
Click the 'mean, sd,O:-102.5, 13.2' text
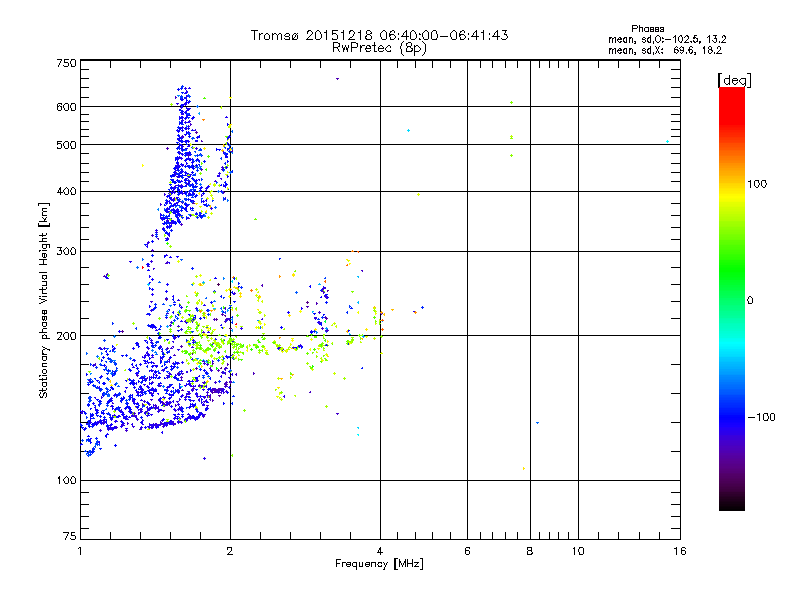(667, 39)
